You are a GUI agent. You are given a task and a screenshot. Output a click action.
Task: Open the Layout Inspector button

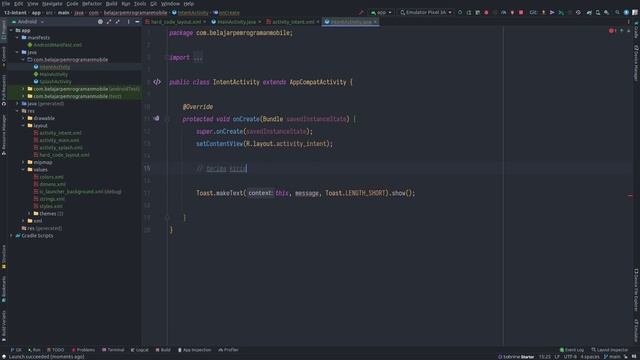click(610, 350)
